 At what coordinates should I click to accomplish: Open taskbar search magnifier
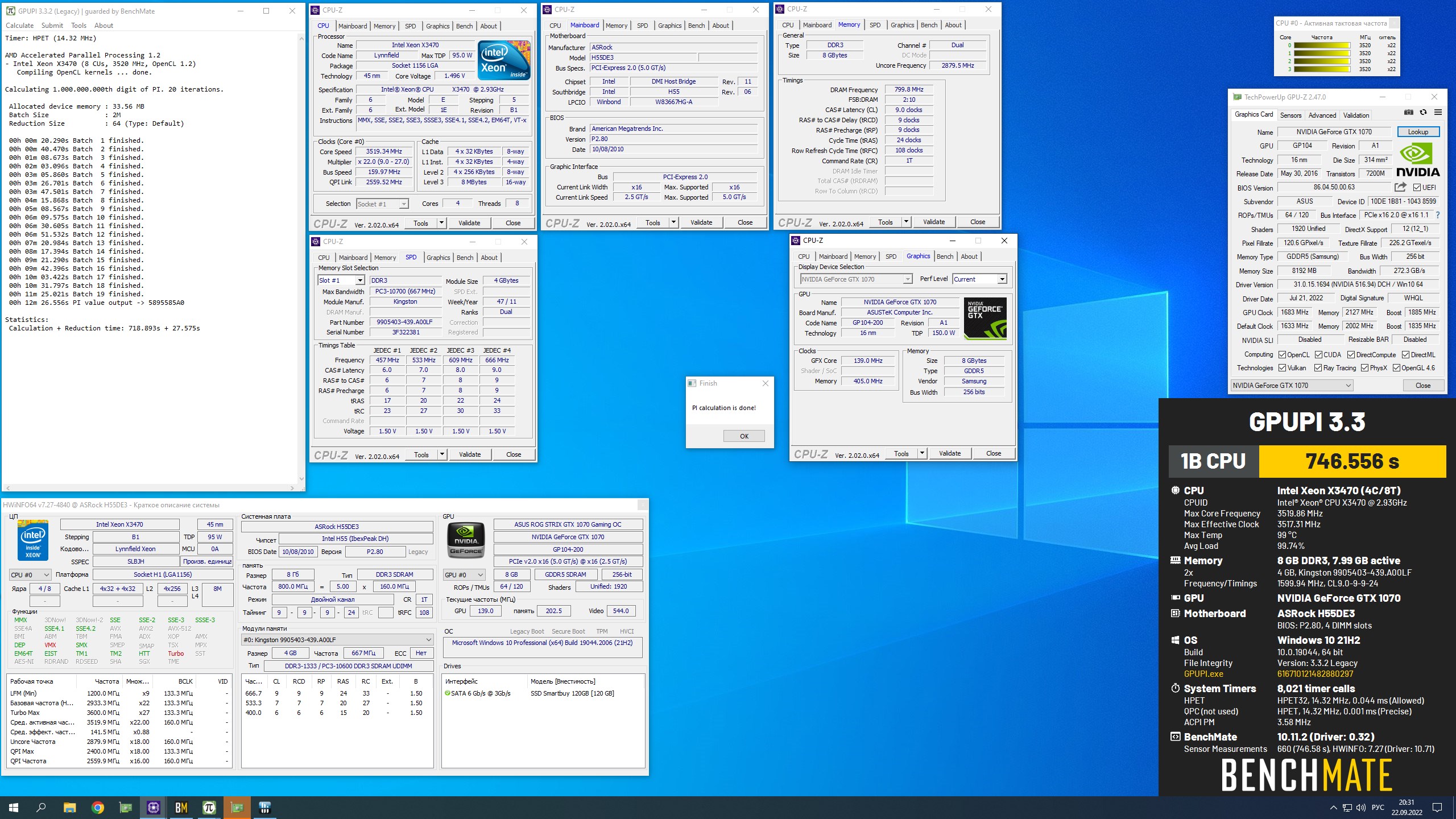coord(41,808)
